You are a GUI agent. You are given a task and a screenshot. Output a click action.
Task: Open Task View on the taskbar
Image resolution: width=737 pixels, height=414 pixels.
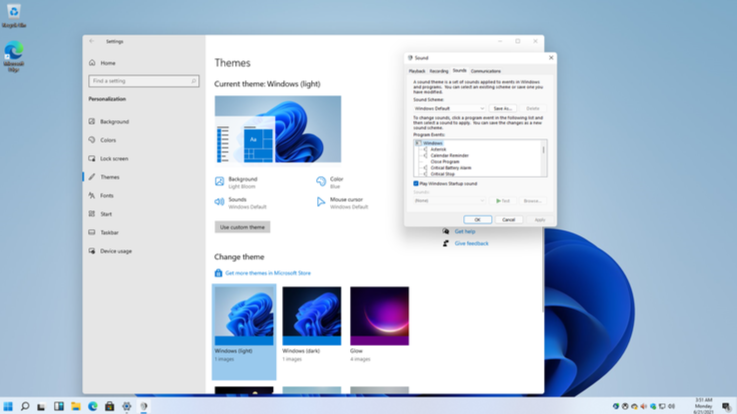click(x=41, y=406)
